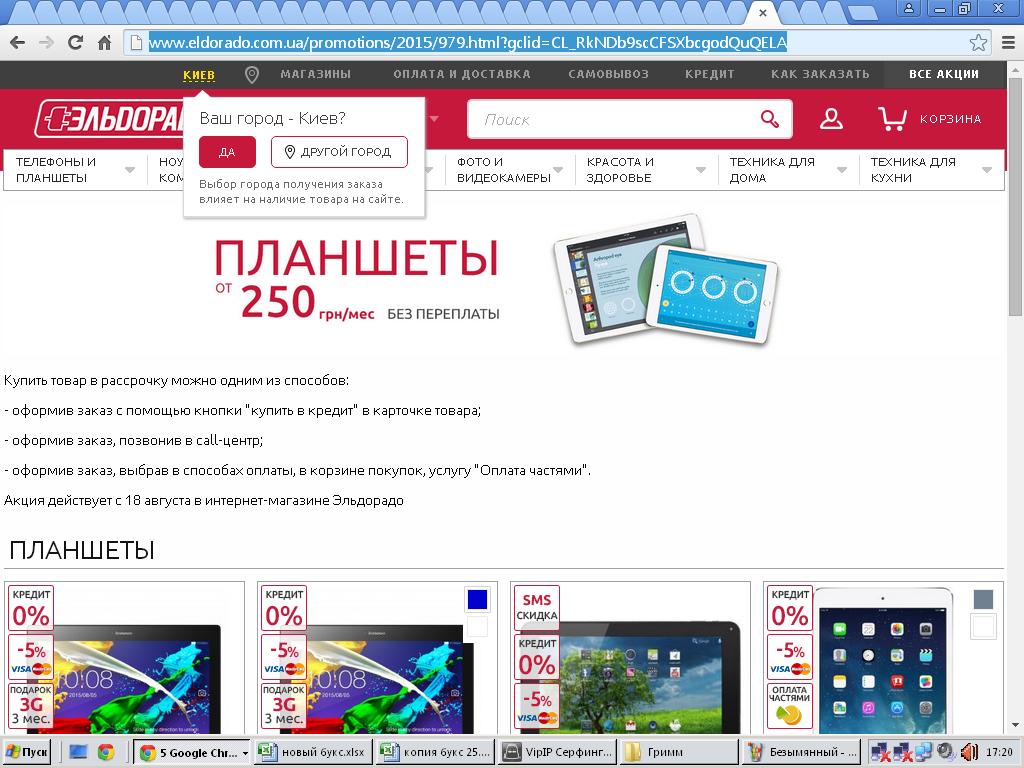Click the Эльдорадо logo
This screenshot has width=1024, height=768.
click(x=110, y=119)
